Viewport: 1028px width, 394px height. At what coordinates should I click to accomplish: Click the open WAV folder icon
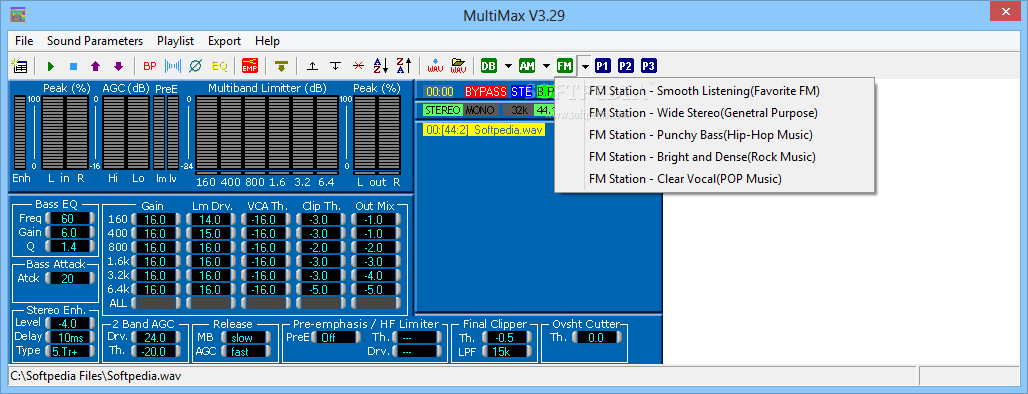tap(458, 66)
